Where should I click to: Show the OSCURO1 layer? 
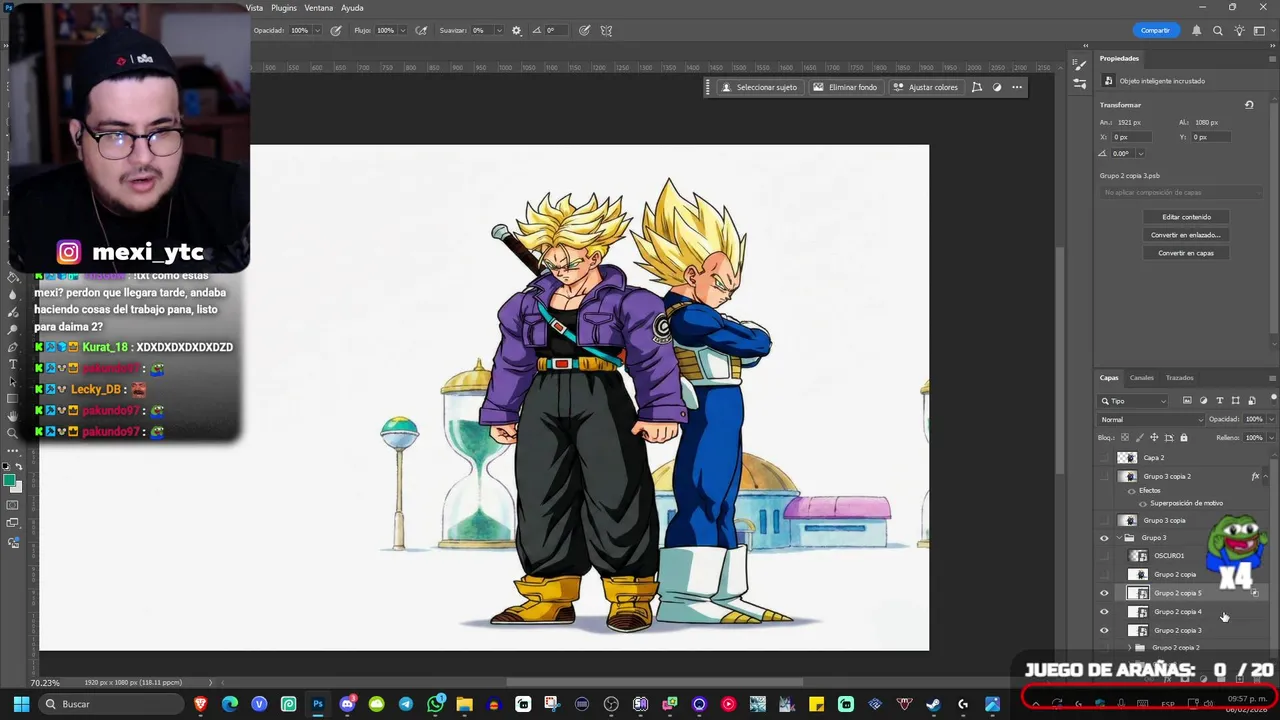[1104, 556]
